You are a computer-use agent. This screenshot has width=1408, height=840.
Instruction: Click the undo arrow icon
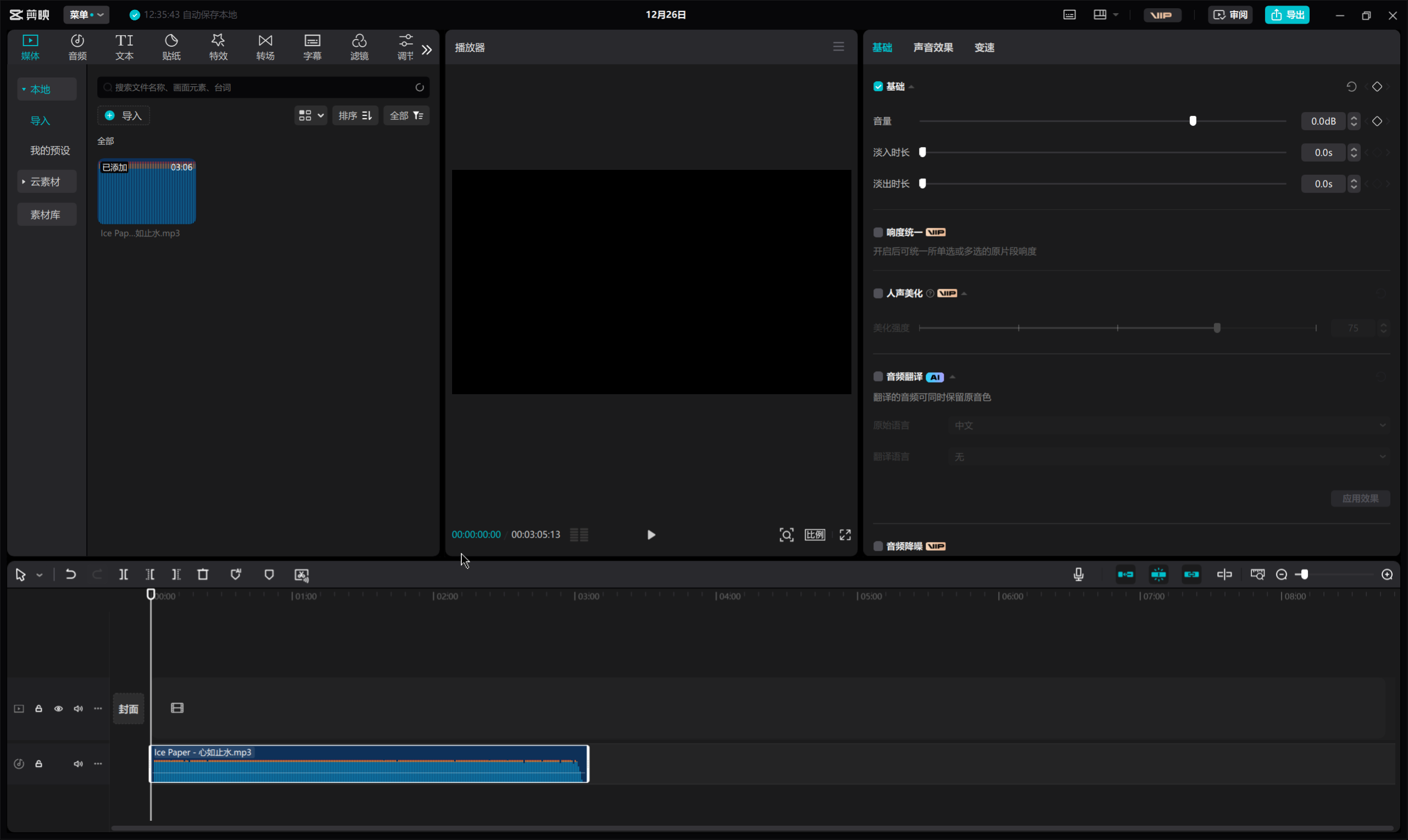71,574
